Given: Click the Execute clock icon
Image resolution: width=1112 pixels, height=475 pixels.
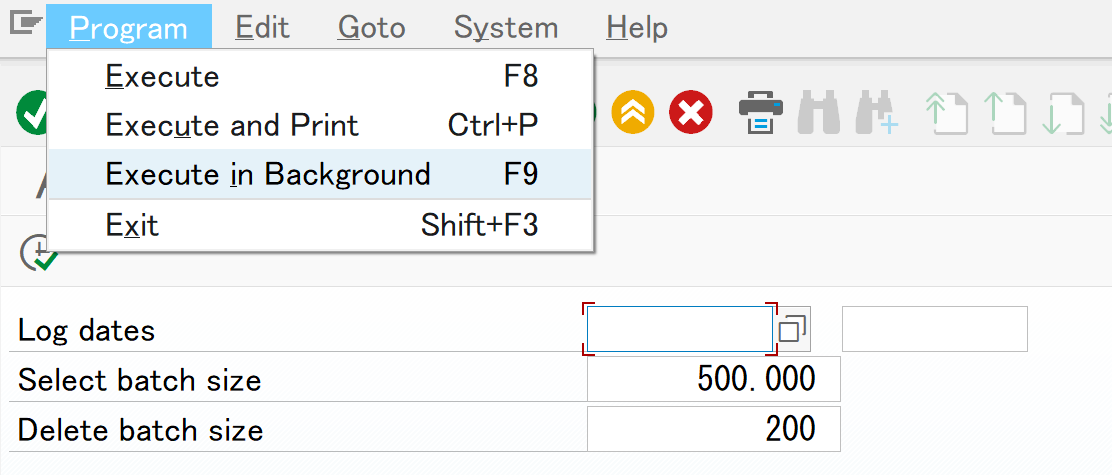Looking at the screenshot, I should (40, 253).
